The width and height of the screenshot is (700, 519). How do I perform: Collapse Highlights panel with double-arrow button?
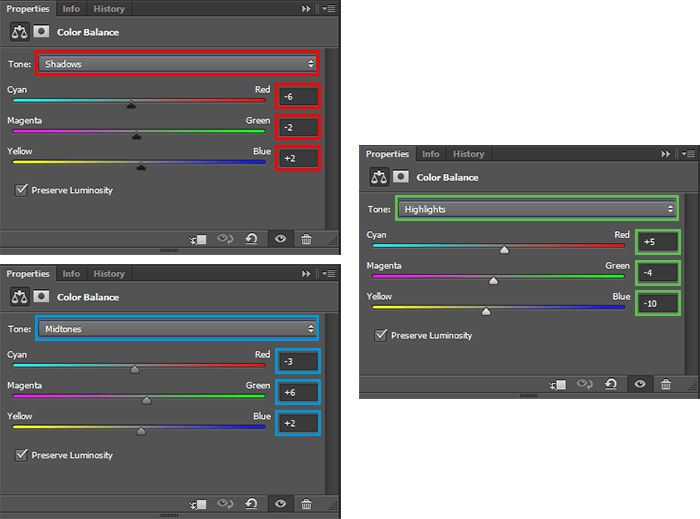(x=666, y=154)
